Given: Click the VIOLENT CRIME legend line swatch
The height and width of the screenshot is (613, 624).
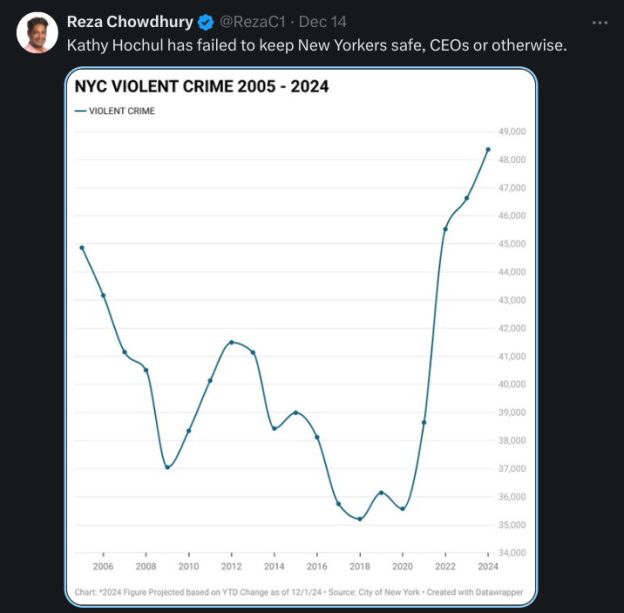Looking at the screenshot, I should 81,111.
